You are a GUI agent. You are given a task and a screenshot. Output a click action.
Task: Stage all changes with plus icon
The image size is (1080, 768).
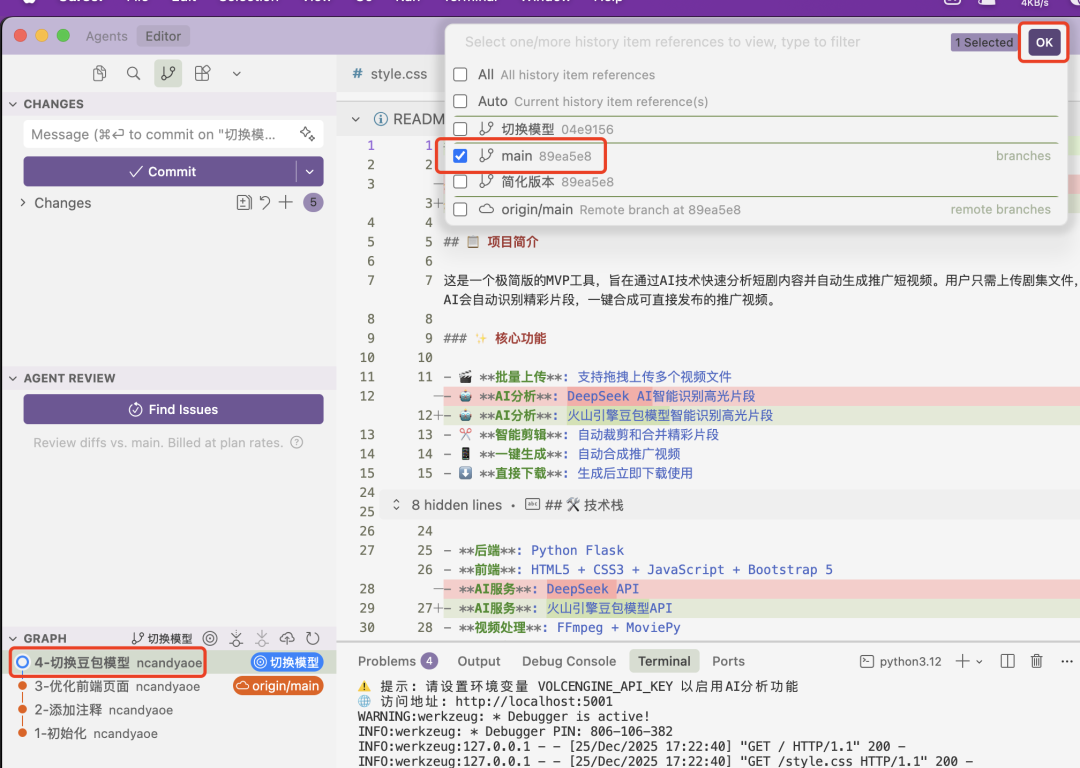point(286,203)
